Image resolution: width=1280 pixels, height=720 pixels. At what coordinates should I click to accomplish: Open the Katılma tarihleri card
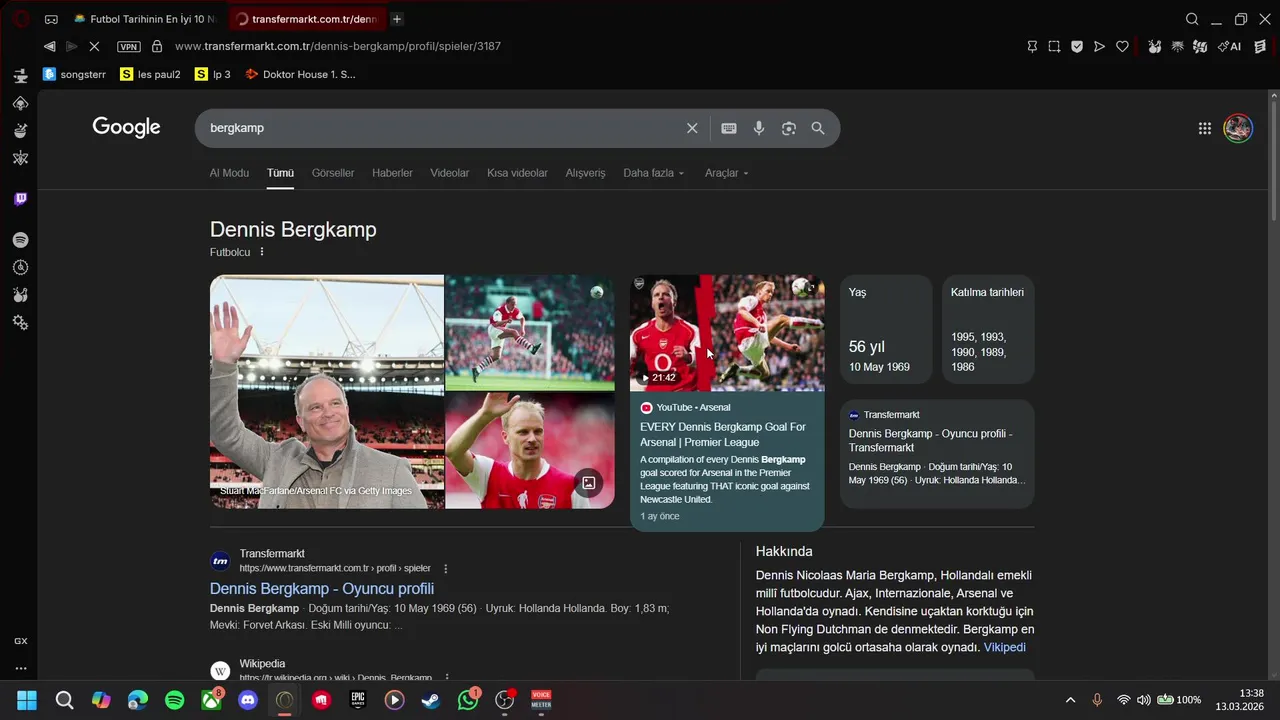(x=988, y=330)
